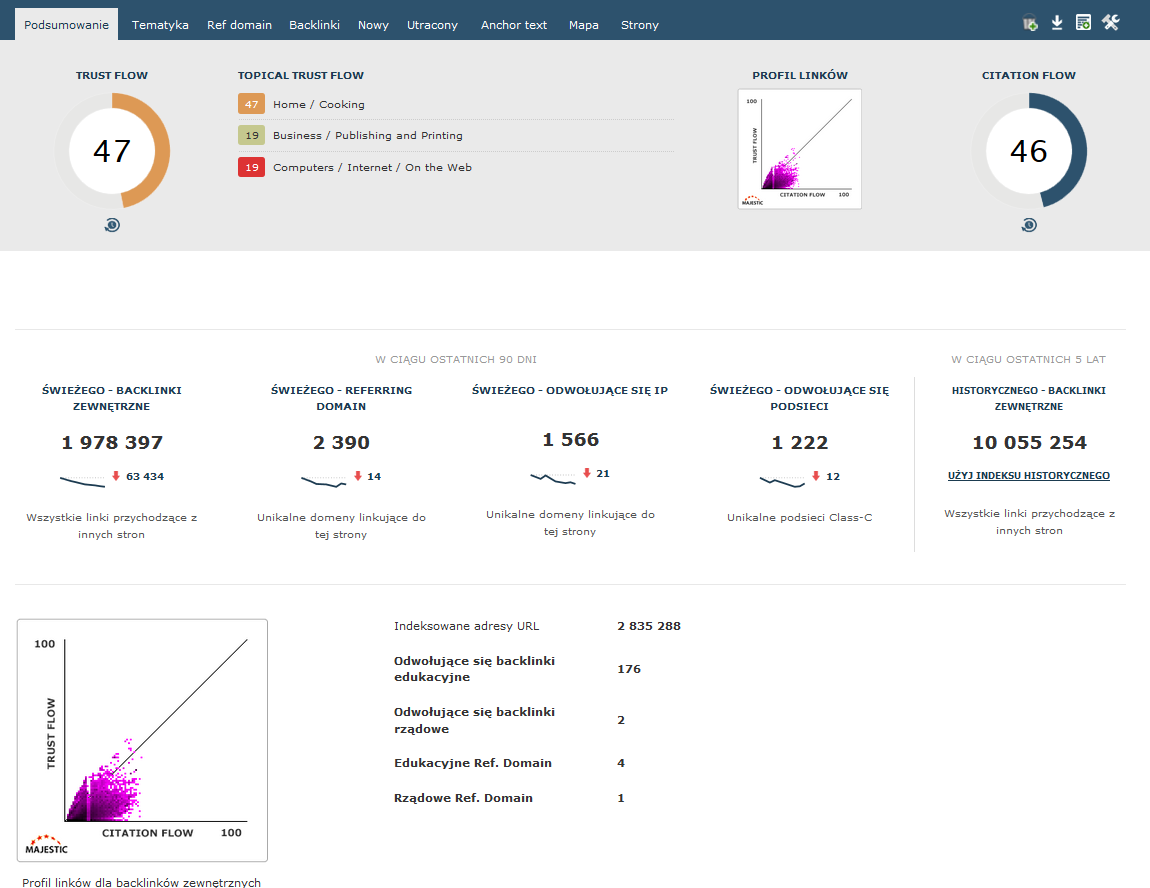1150x888 pixels.
Task: Click the 2 390 referring domains value
Action: [x=341, y=442]
